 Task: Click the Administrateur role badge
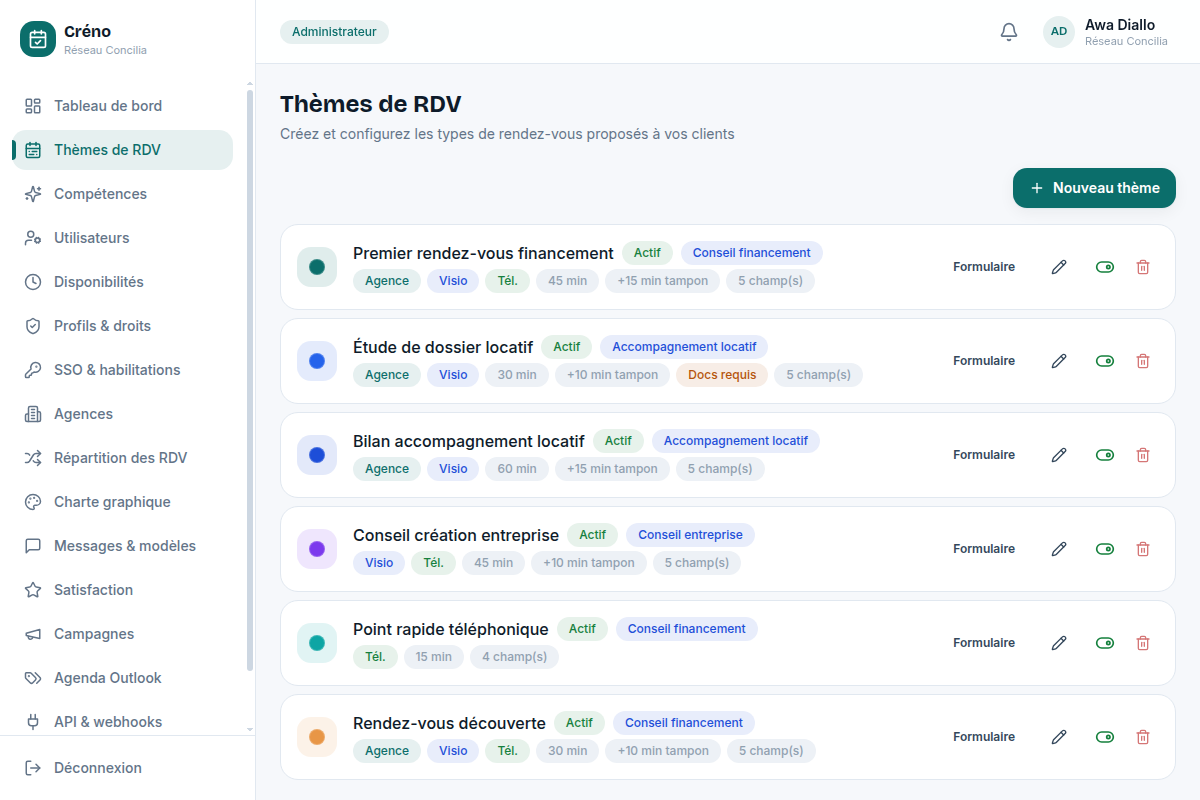click(x=334, y=32)
